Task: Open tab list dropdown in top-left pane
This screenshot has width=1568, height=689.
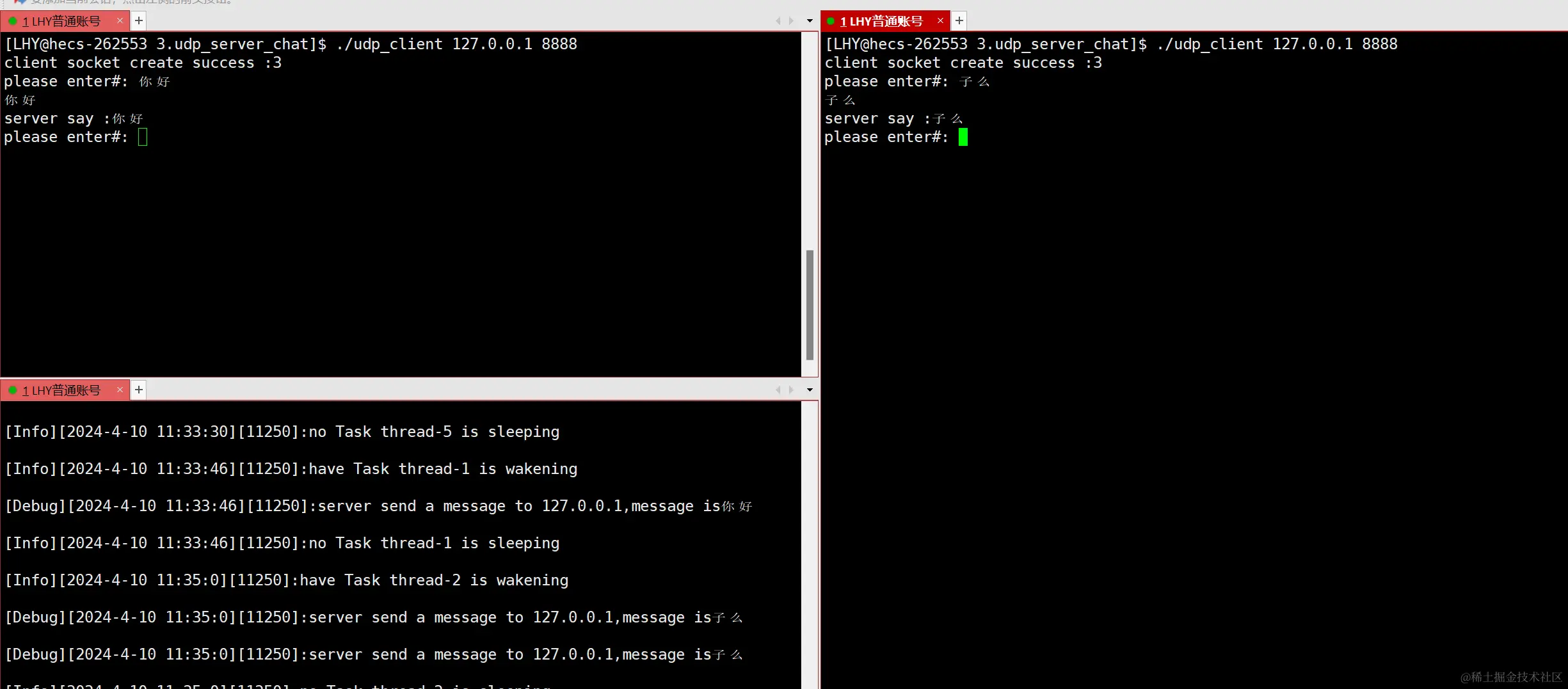Action: [810, 20]
